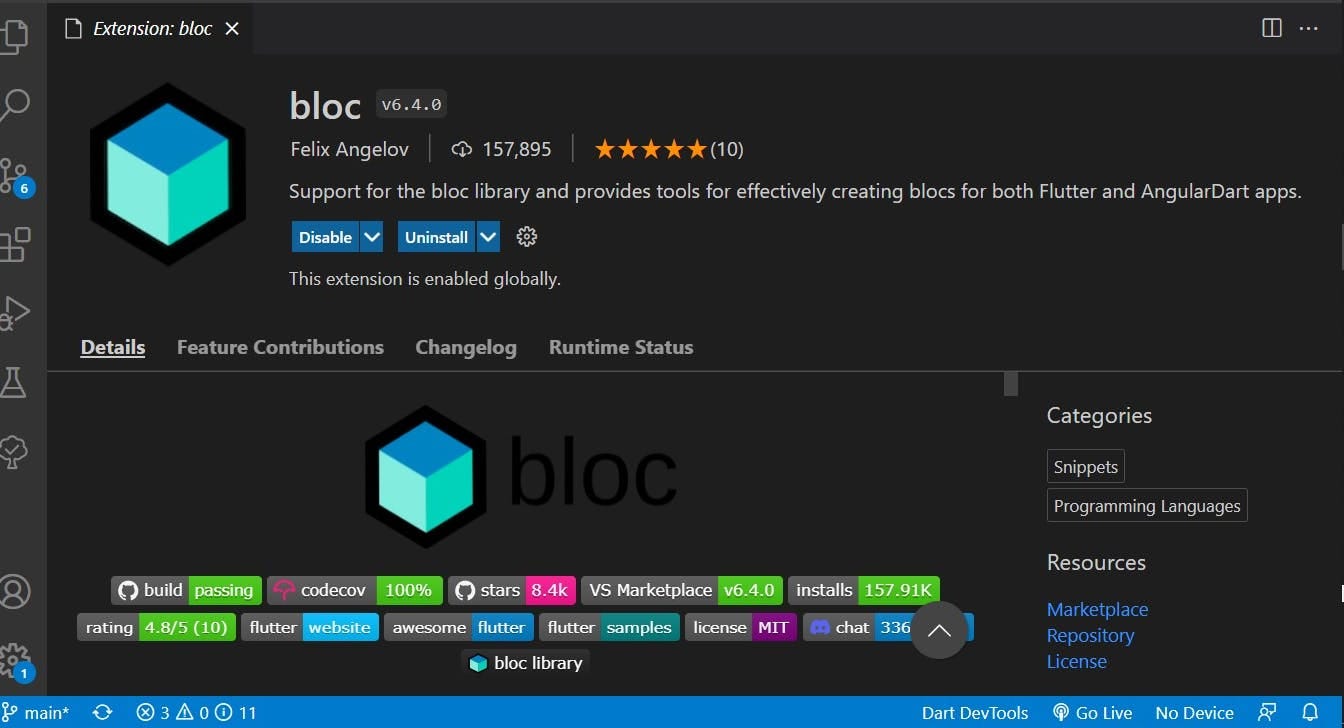Click the stars 8.4k badge
This screenshot has width=1344, height=728.
[512, 590]
